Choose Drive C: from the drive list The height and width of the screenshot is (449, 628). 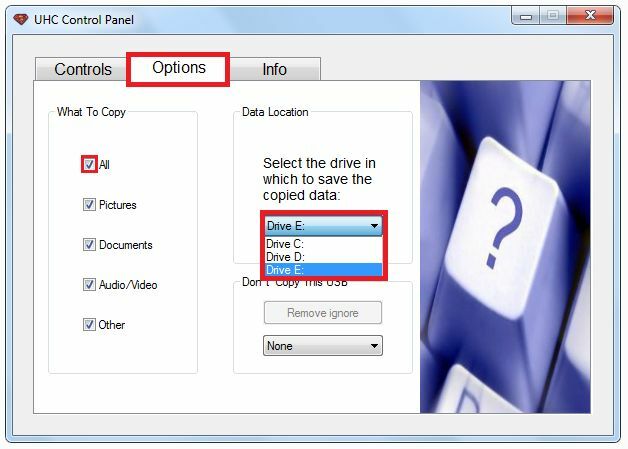coord(324,244)
